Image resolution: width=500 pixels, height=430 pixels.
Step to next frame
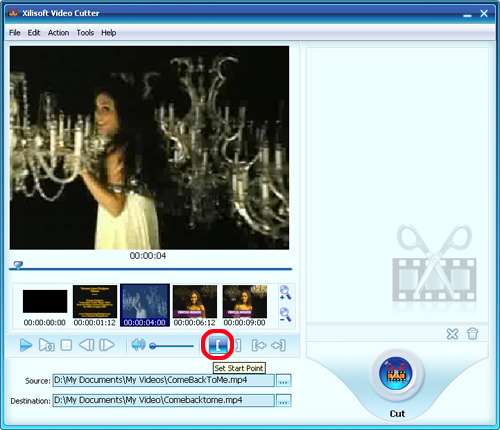(x=107, y=345)
